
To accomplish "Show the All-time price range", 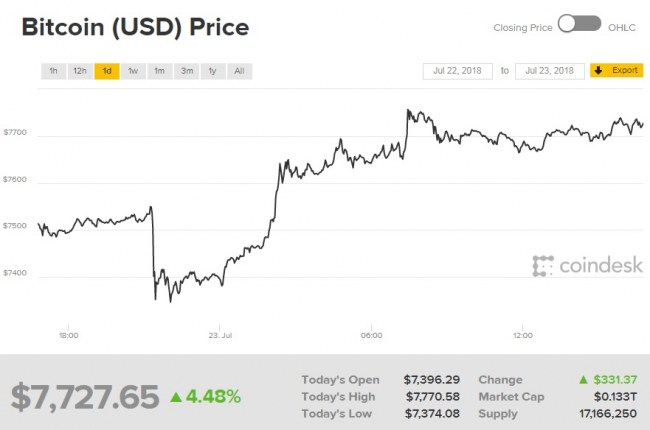I will [239, 71].
